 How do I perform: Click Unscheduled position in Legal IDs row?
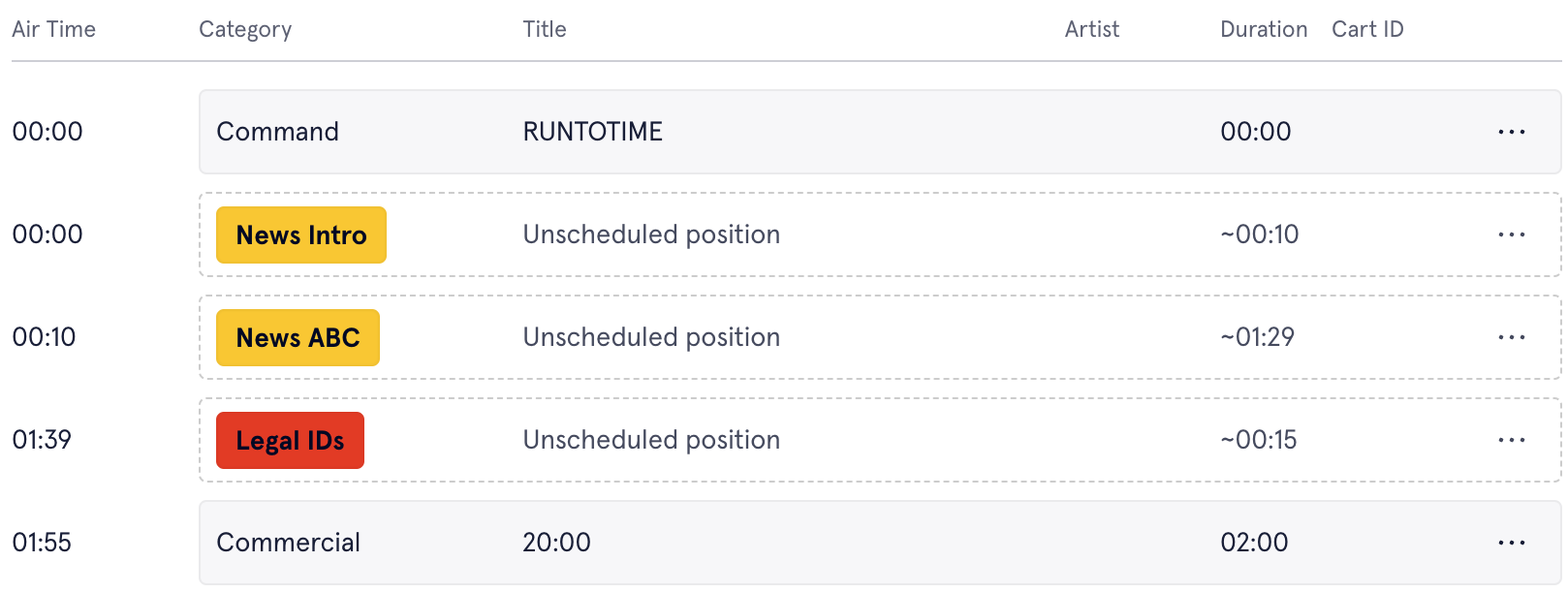click(x=651, y=440)
